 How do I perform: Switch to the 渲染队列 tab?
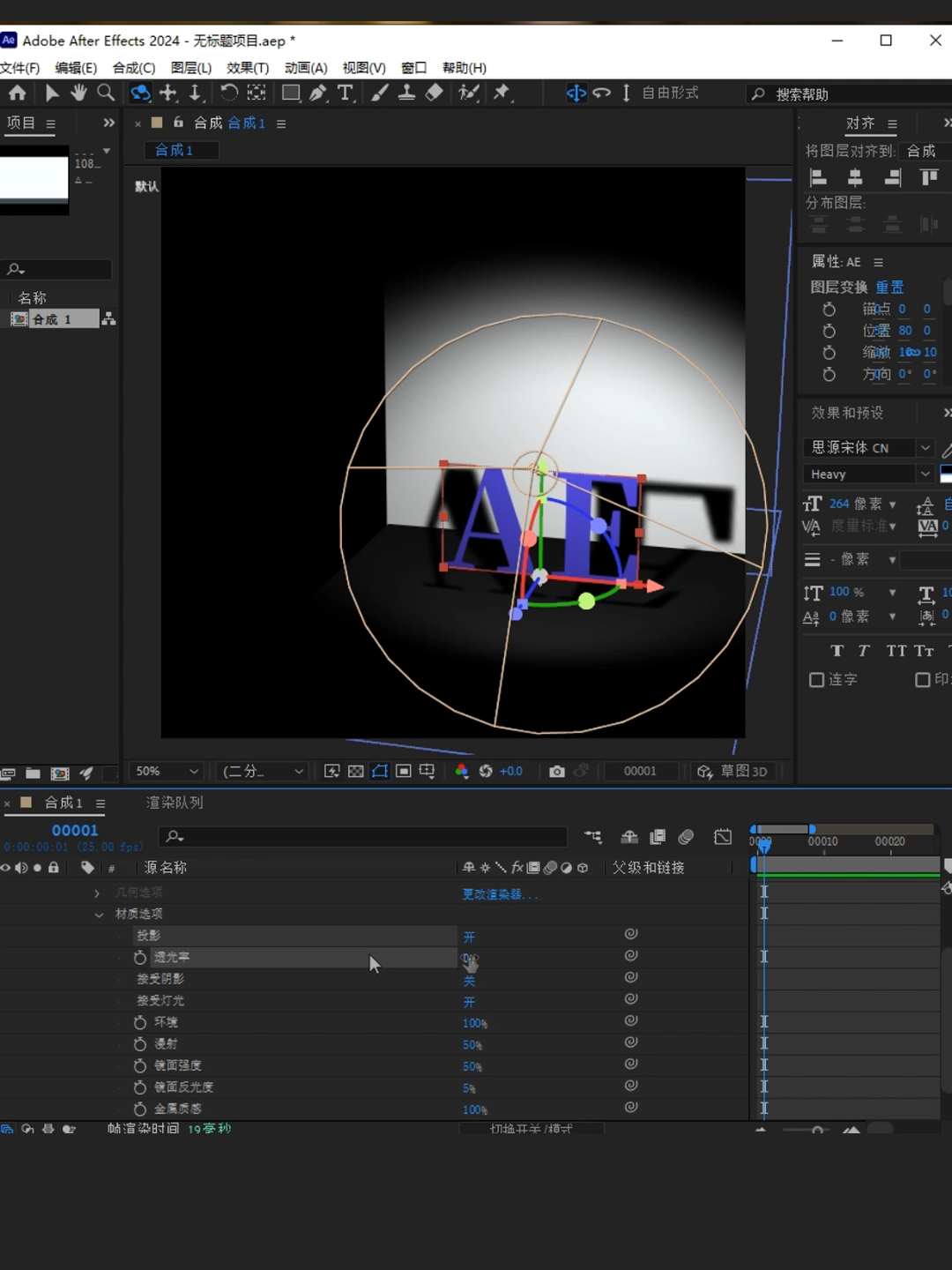click(175, 803)
